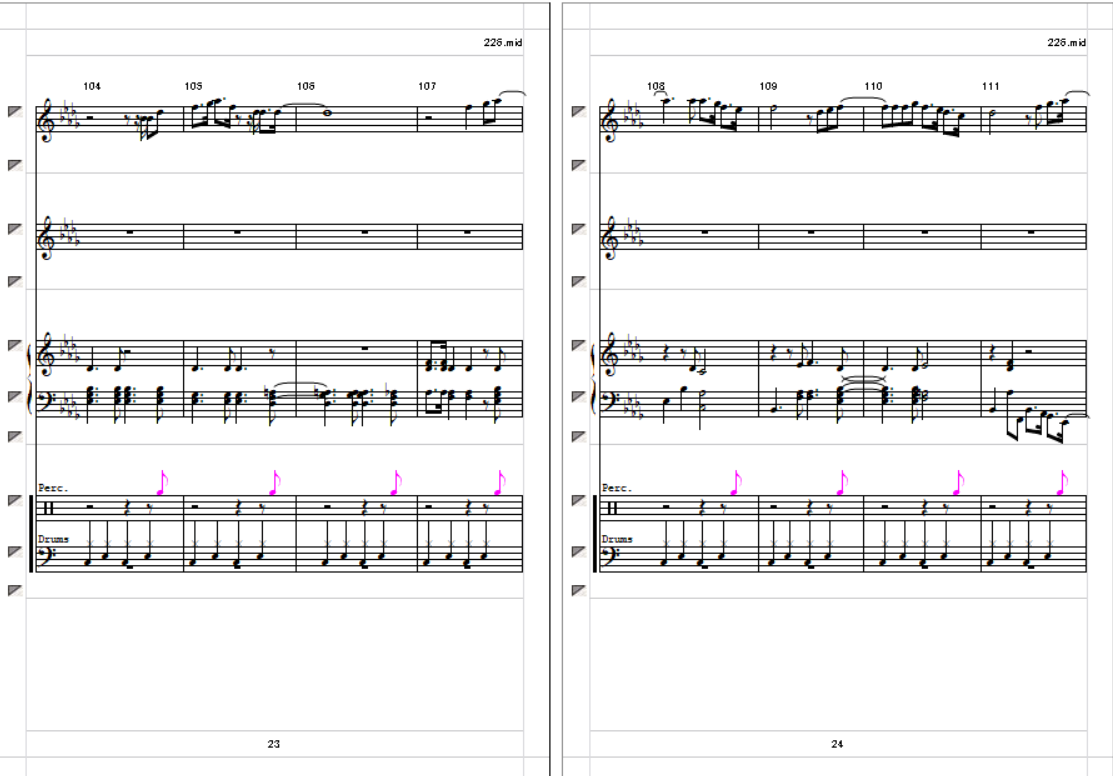The height and width of the screenshot is (776, 1113).
Task: Click the Drums staff handle on page 23
Action: tap(15, 552)
